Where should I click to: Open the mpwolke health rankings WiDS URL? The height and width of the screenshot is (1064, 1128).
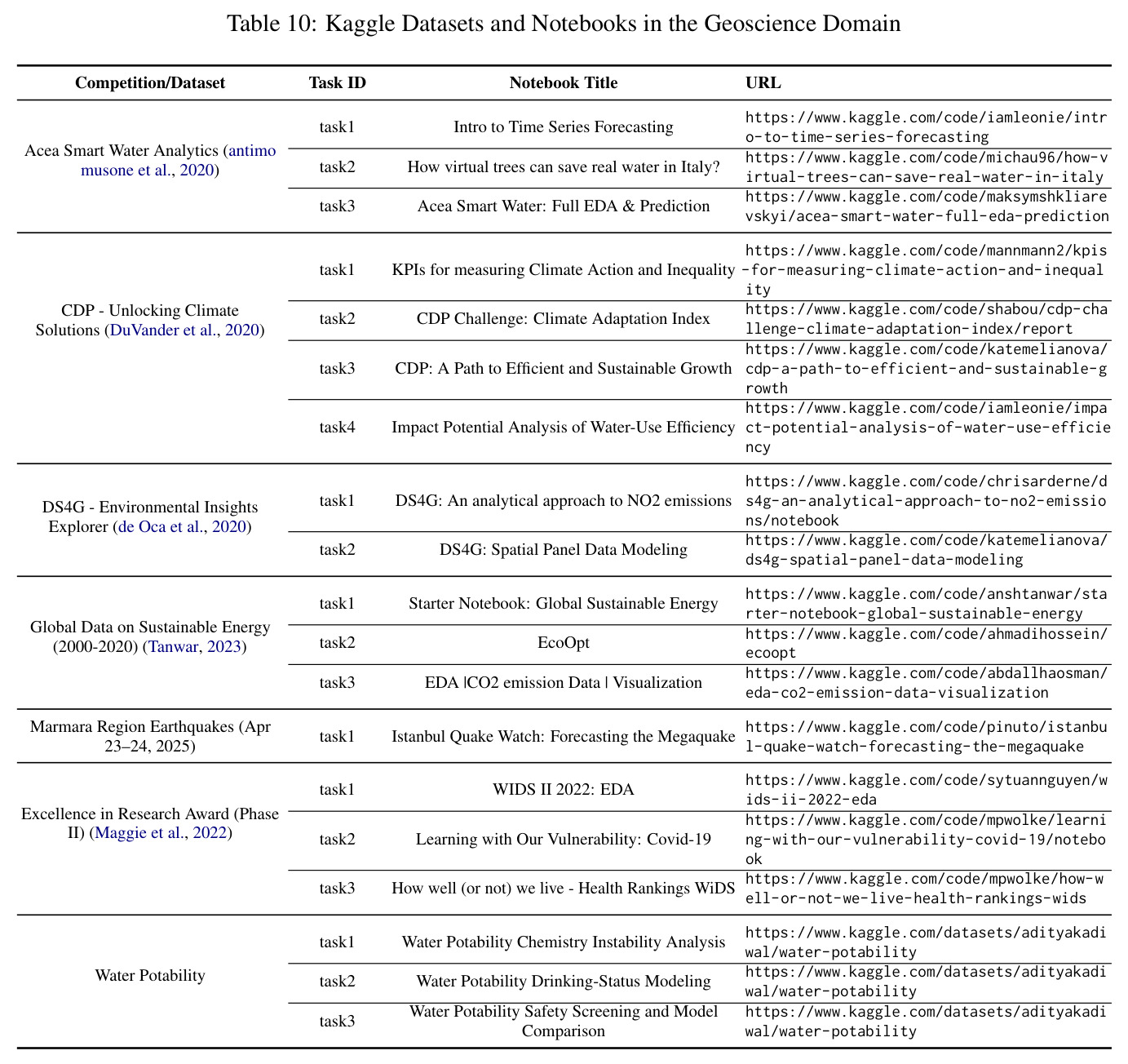tap(927, 888)
